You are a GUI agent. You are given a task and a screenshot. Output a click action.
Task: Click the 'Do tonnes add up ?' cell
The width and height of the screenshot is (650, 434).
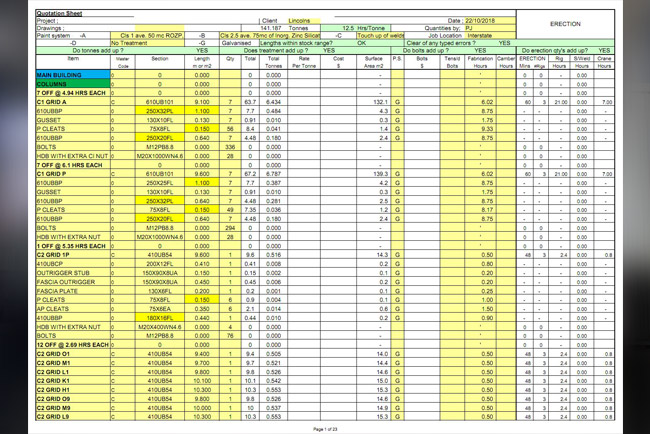[98, 51]
